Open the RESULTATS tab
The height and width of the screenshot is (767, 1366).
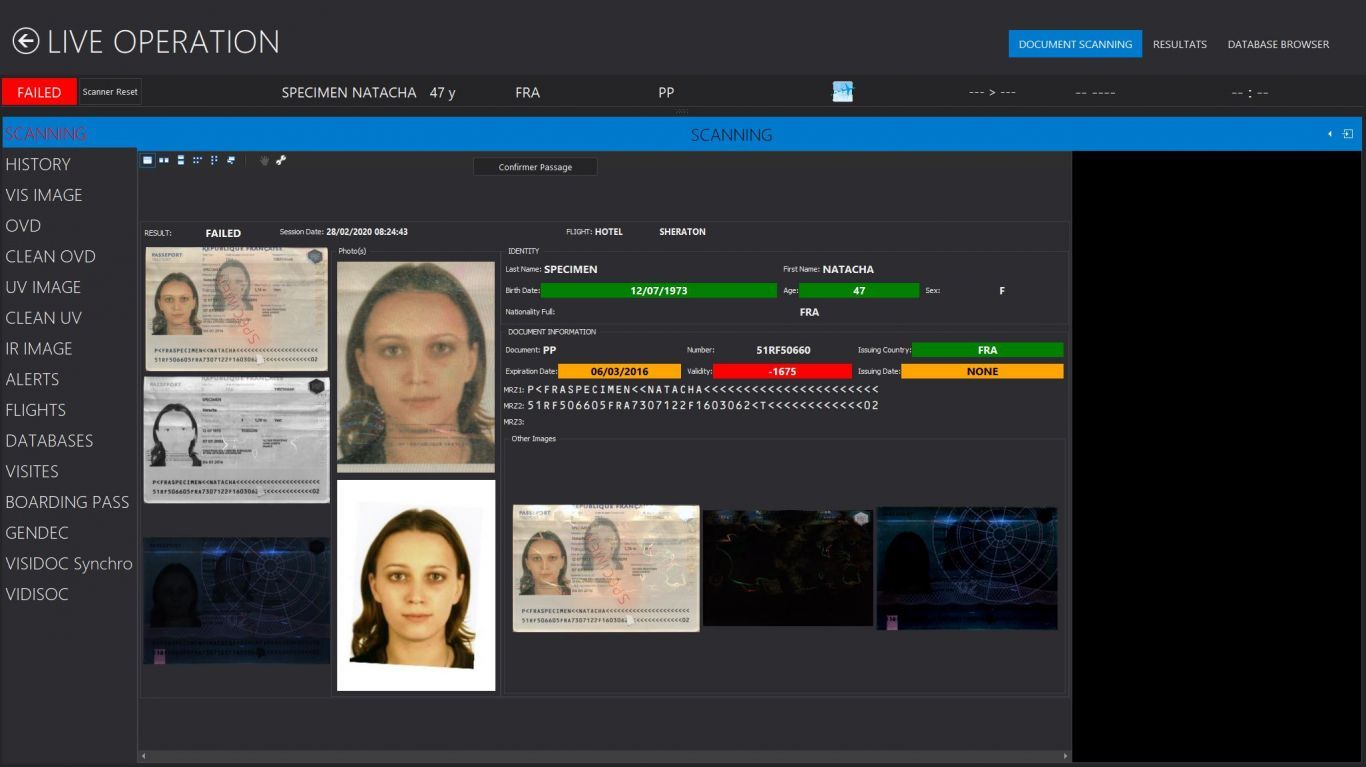pyautogui.click(x=1179, y=44)
